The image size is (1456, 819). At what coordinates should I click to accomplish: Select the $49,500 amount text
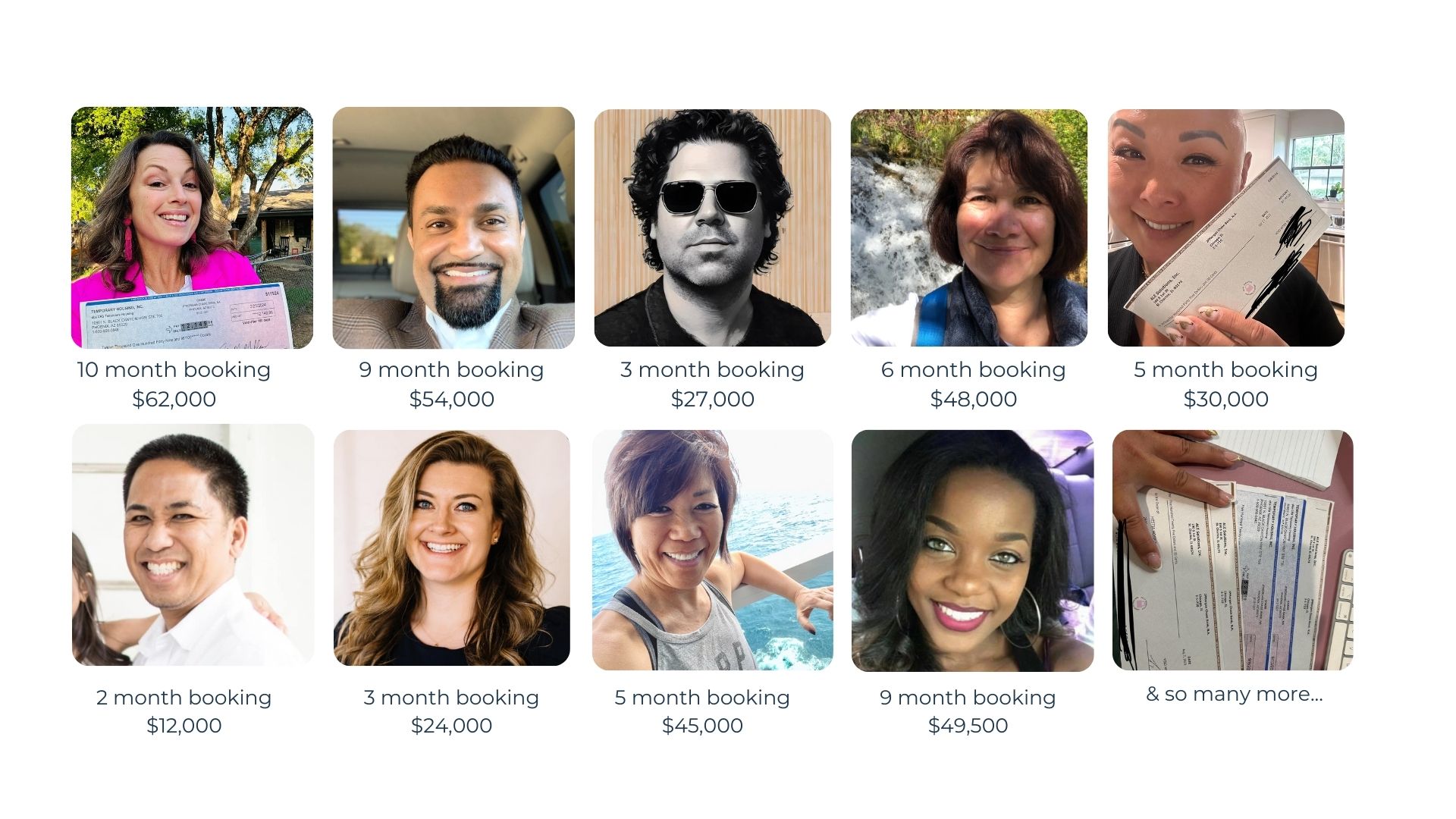click(x=968, y=726)
